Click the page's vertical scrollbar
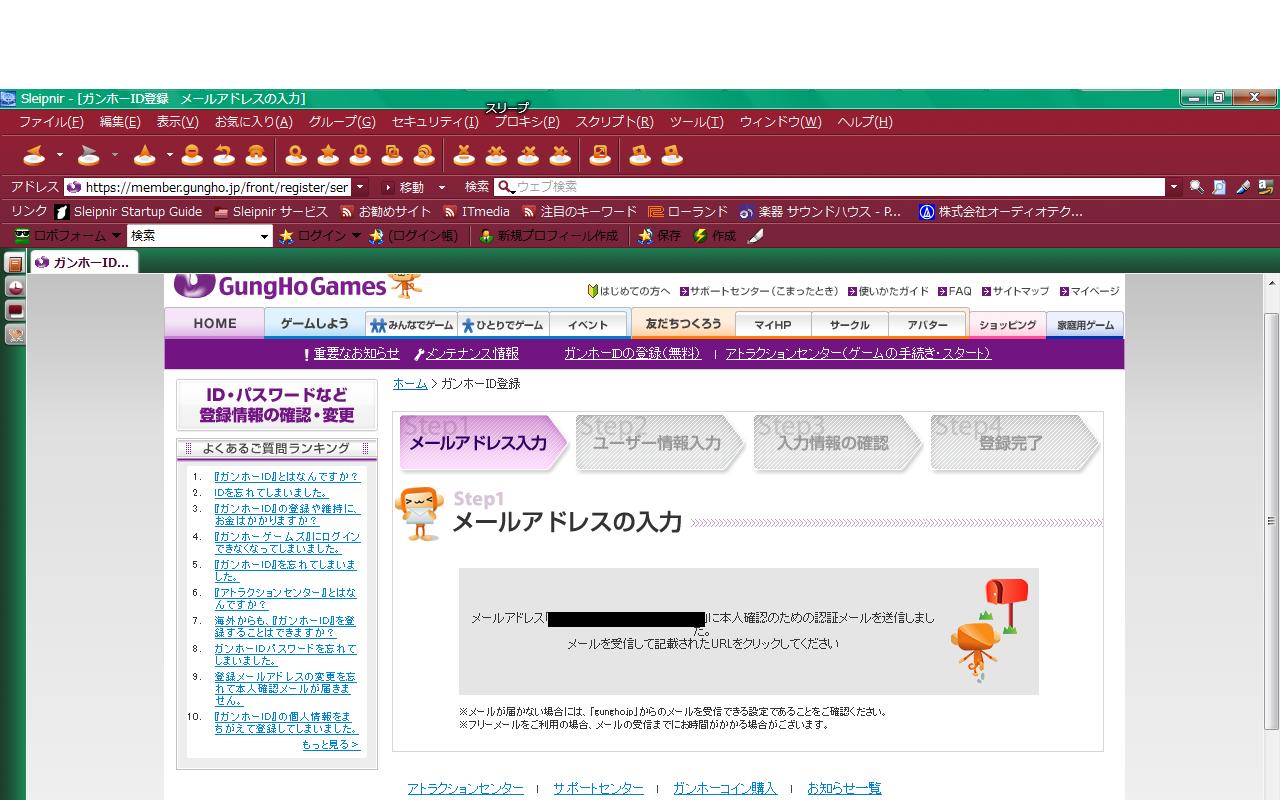This screenshot has height=800, width=1280. pos(1271,520)
